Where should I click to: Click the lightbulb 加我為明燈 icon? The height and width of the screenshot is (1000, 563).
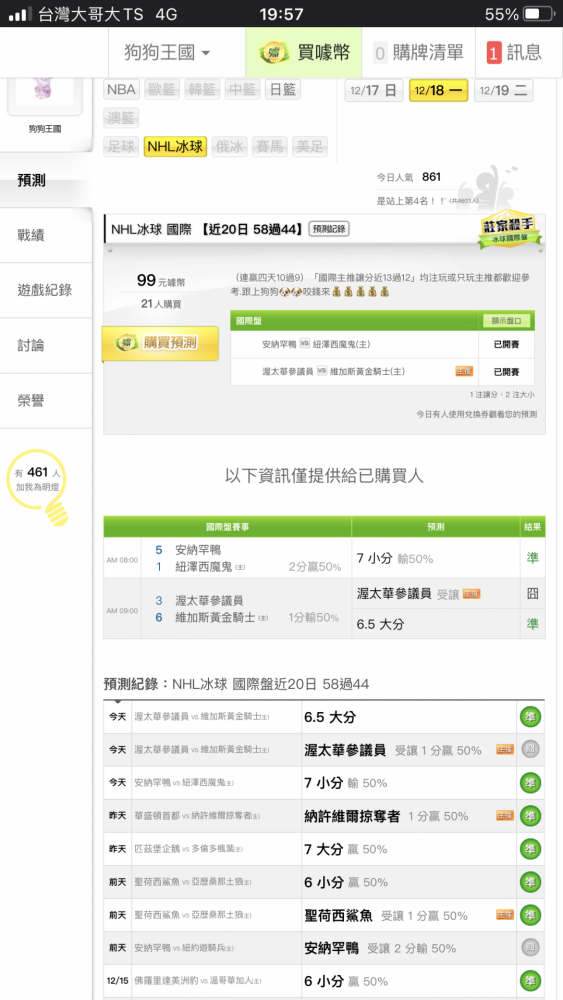click(40, 488)
